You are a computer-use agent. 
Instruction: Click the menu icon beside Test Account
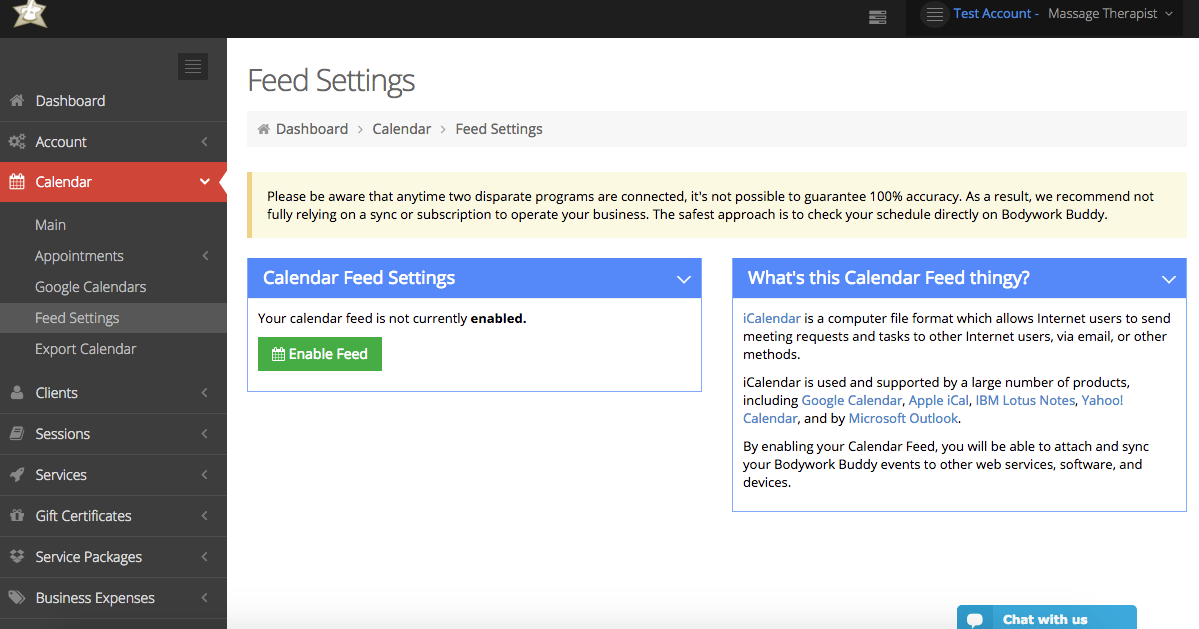pos(934,14)
